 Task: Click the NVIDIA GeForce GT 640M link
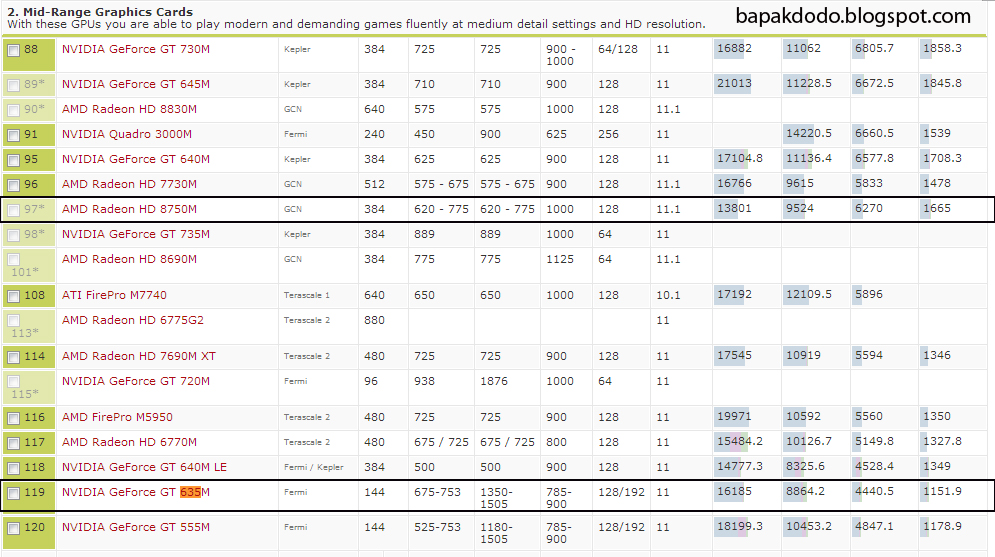coord(136,159)
